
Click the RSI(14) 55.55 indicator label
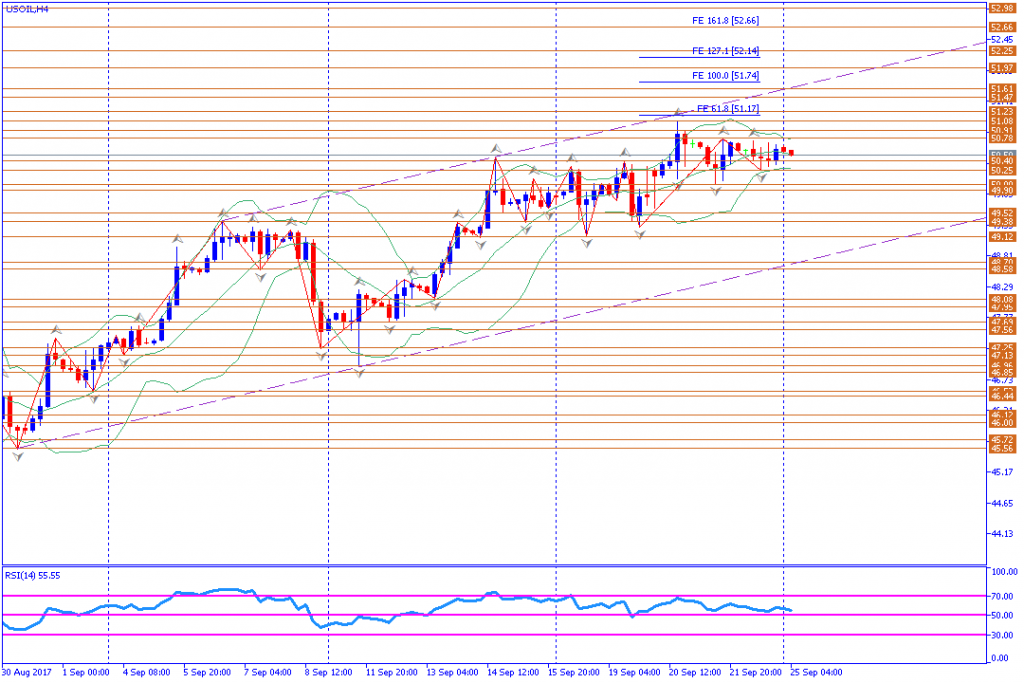click(x=33, y=575)
